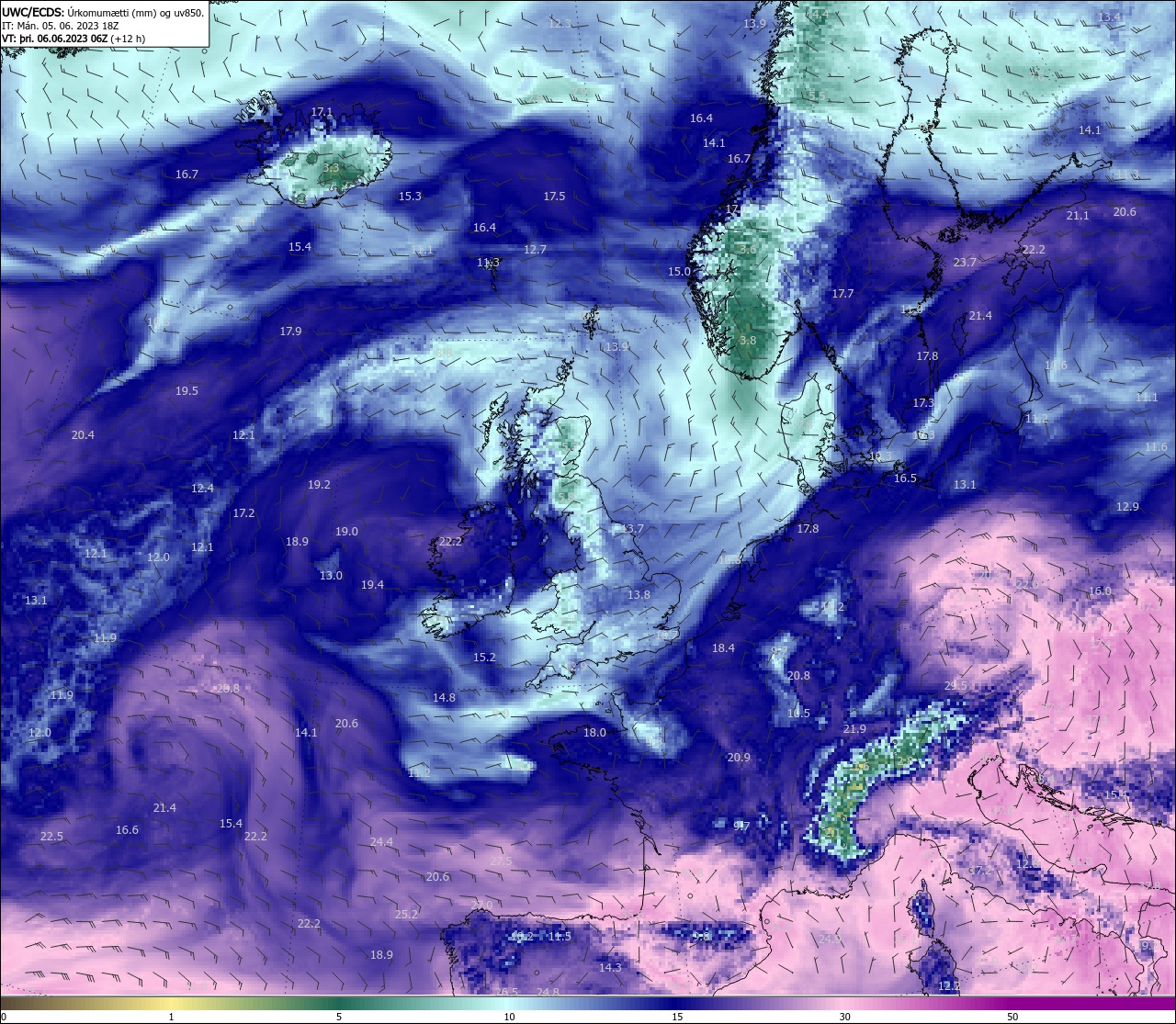Click the 14.8 value label

point(444,698)
